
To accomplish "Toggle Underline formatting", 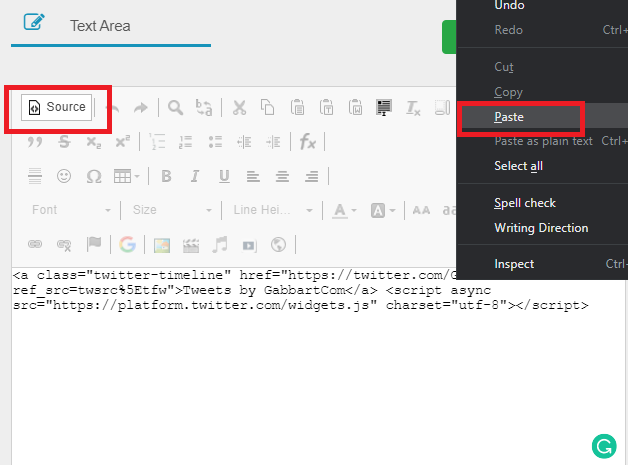I will point(224,176).
